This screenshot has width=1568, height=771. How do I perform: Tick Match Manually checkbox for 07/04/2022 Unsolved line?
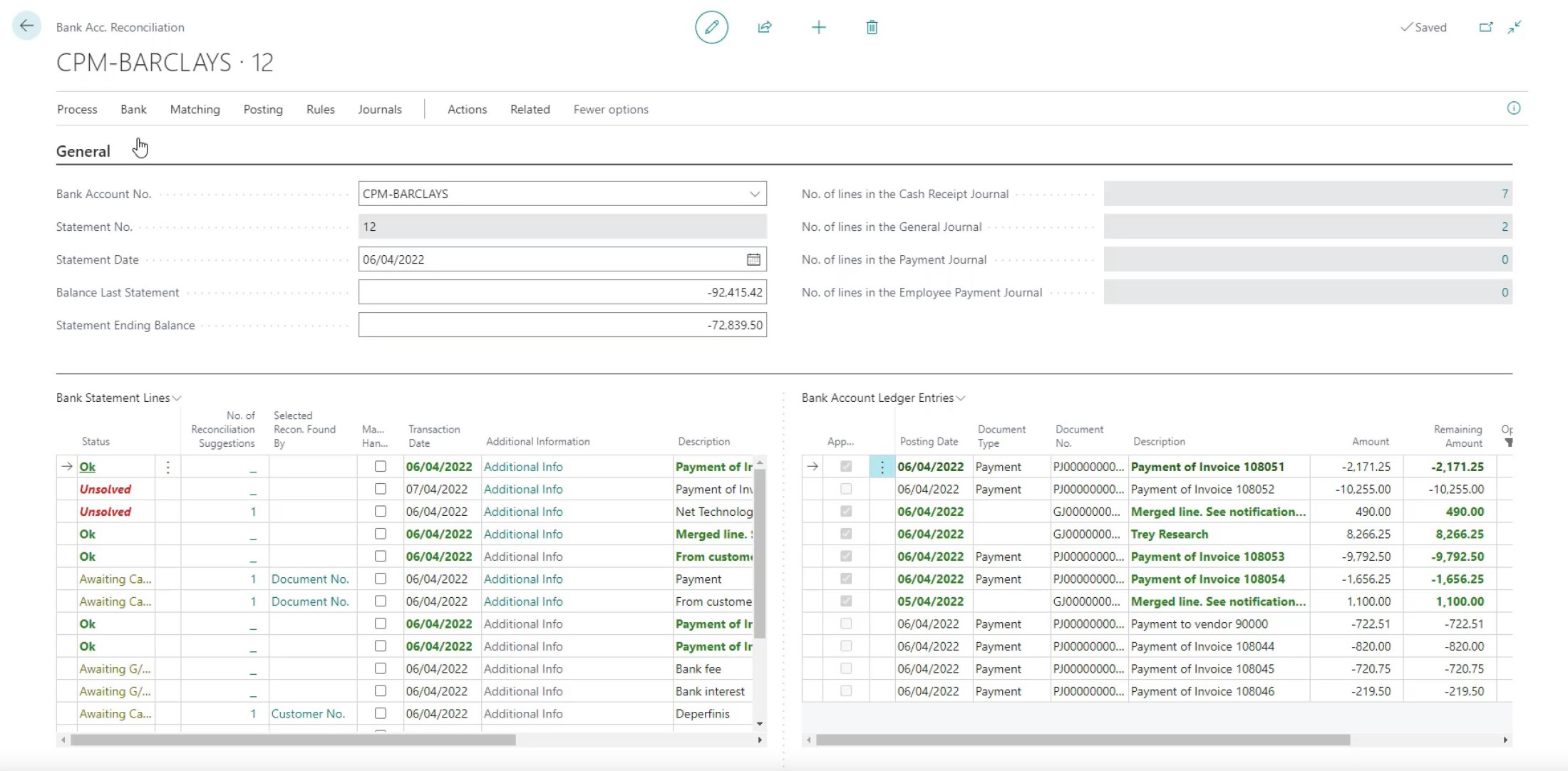tap(381, 489)
